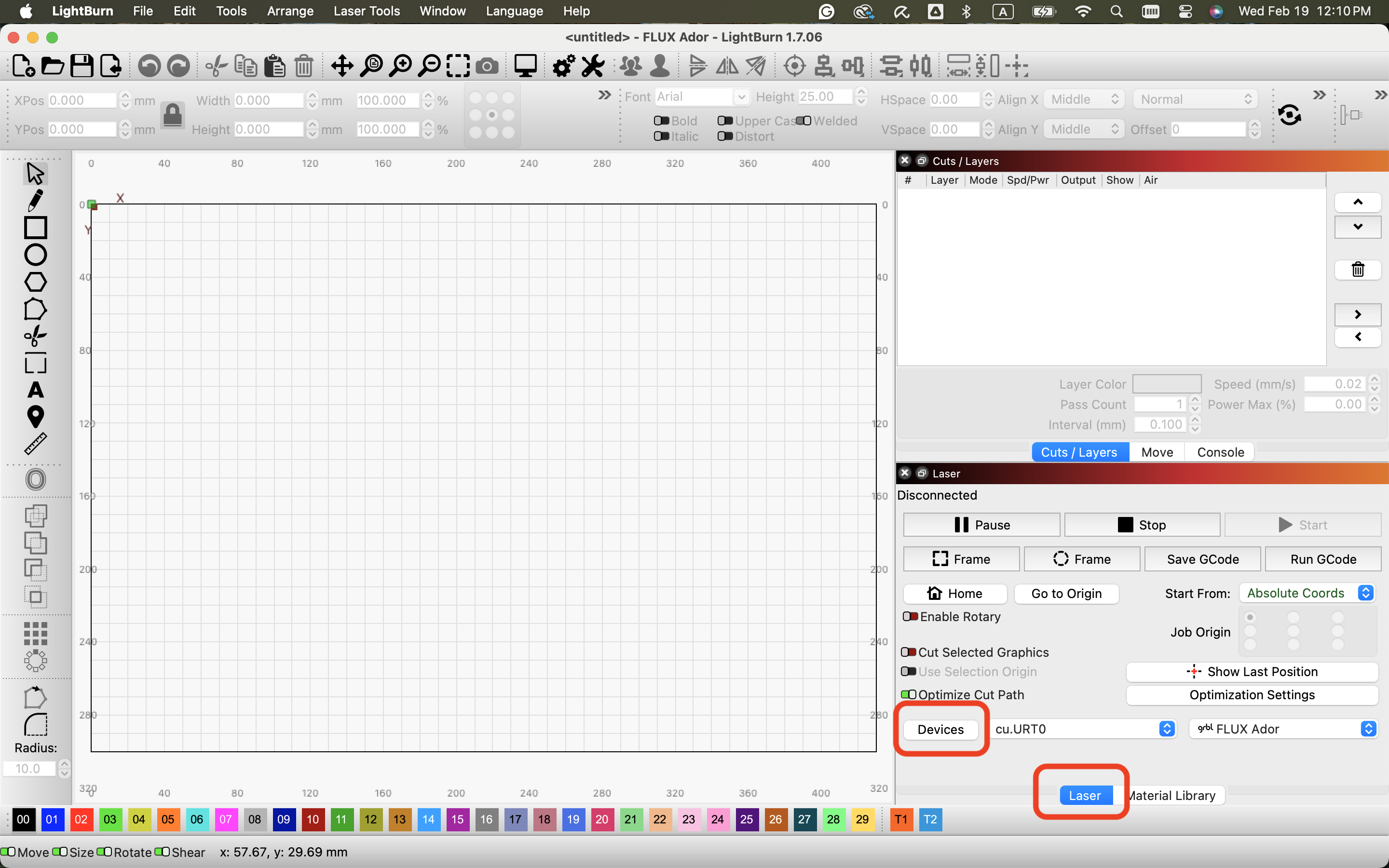Toggle the Bold font switch
This screenshot has height=868, width=1389.
(x=661, y=121)
